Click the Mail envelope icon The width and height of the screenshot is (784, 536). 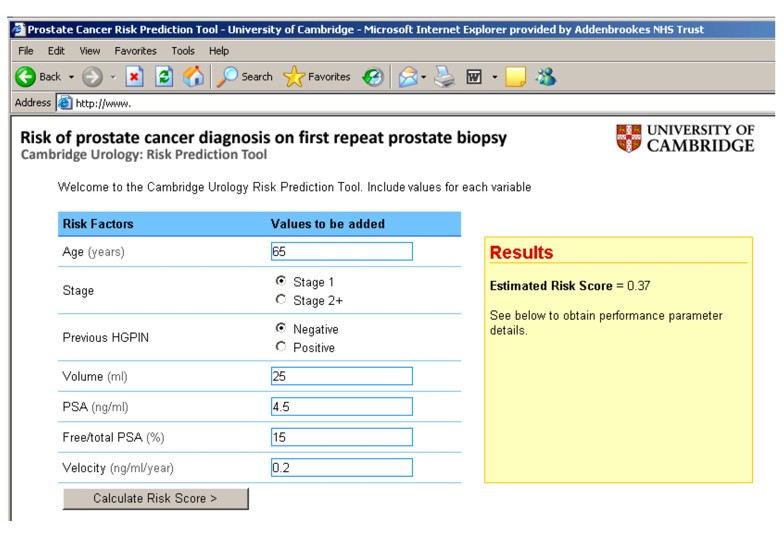click(408, 77)
